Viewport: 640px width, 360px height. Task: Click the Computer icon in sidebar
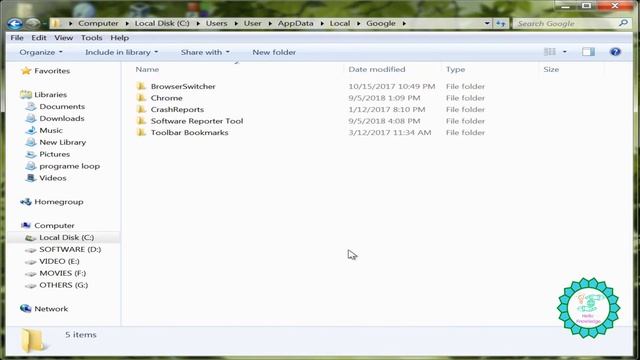pyautogui.click(x=26, y=225)
